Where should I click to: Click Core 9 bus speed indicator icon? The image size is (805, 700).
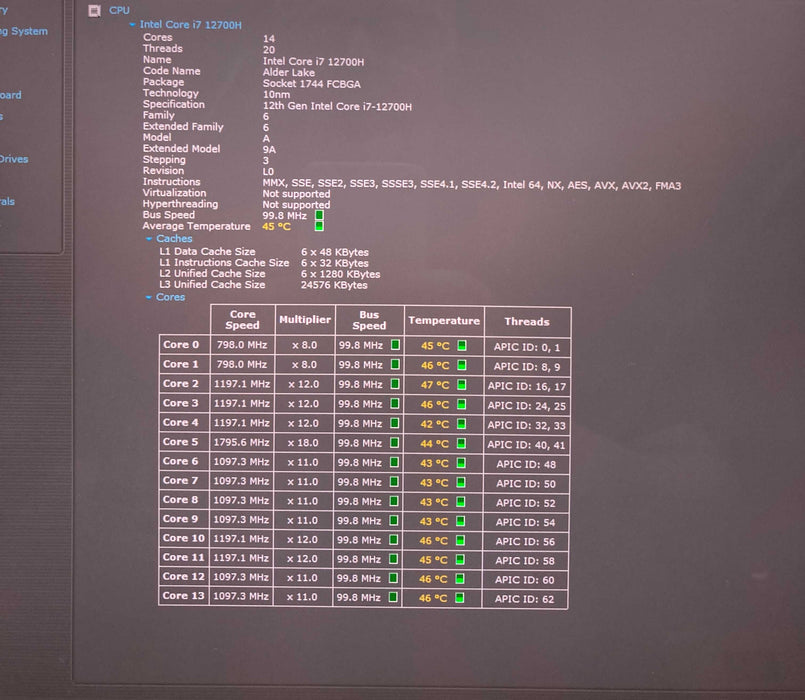[395, 520]
